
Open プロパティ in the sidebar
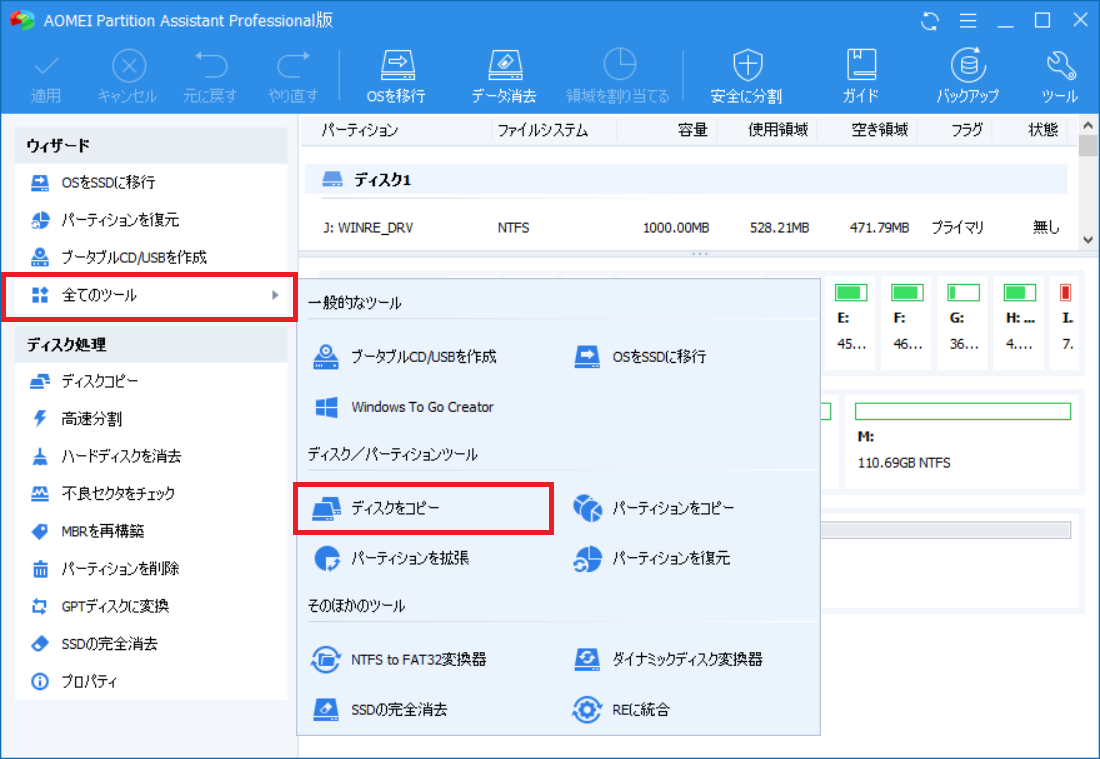click(151, 681)
